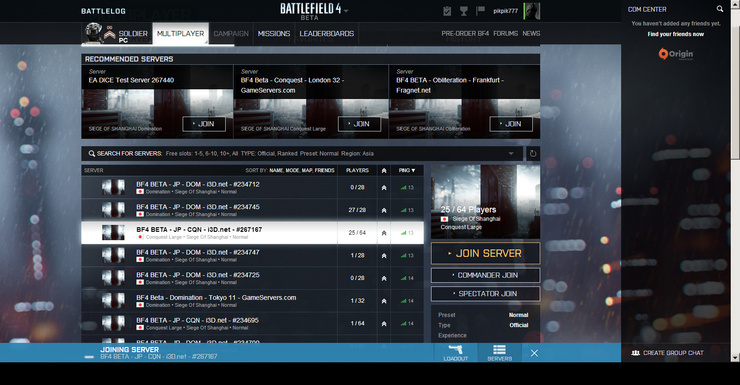Open the Leaderboards tab
Image resolution: width=740 pixels, height=385 pixels.
pyautogui.click(x=327, y=33)
